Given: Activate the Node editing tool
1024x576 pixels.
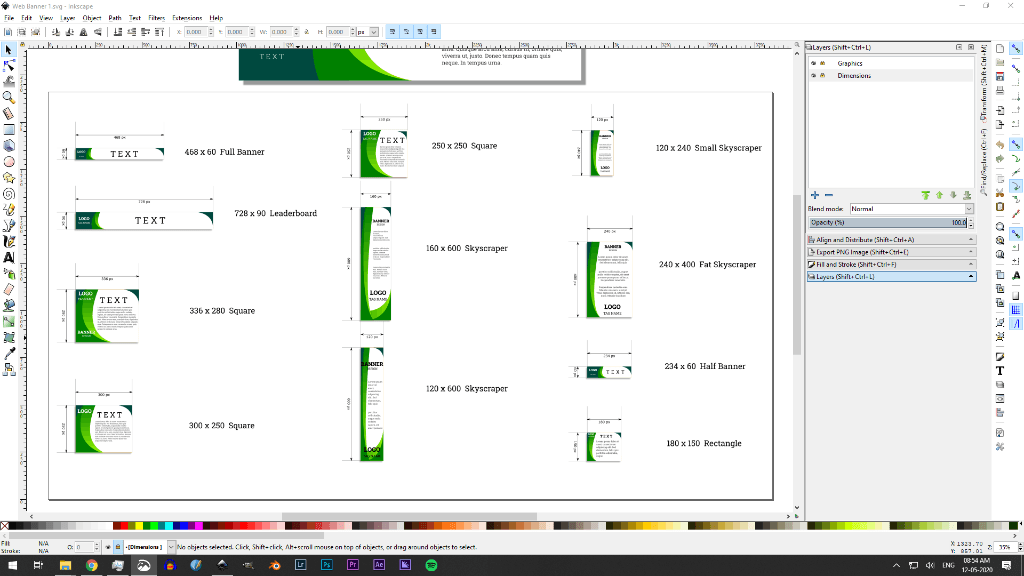Looking at the screenshot, I should click(7, 63).
